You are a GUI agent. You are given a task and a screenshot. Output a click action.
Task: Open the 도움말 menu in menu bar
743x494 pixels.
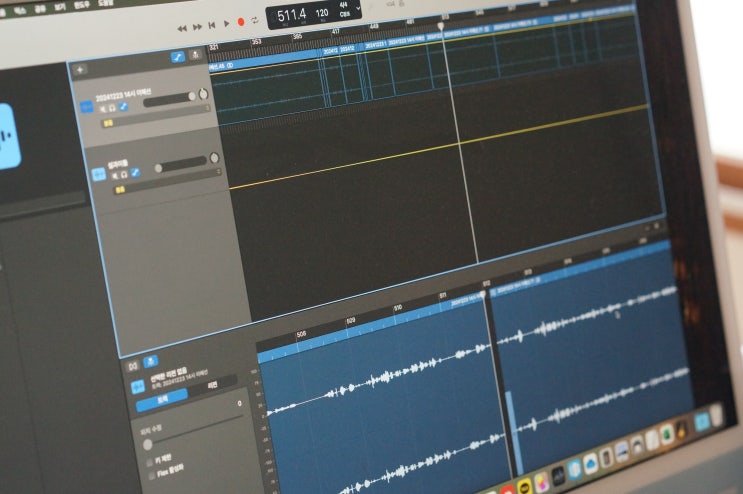click(106, 3)
